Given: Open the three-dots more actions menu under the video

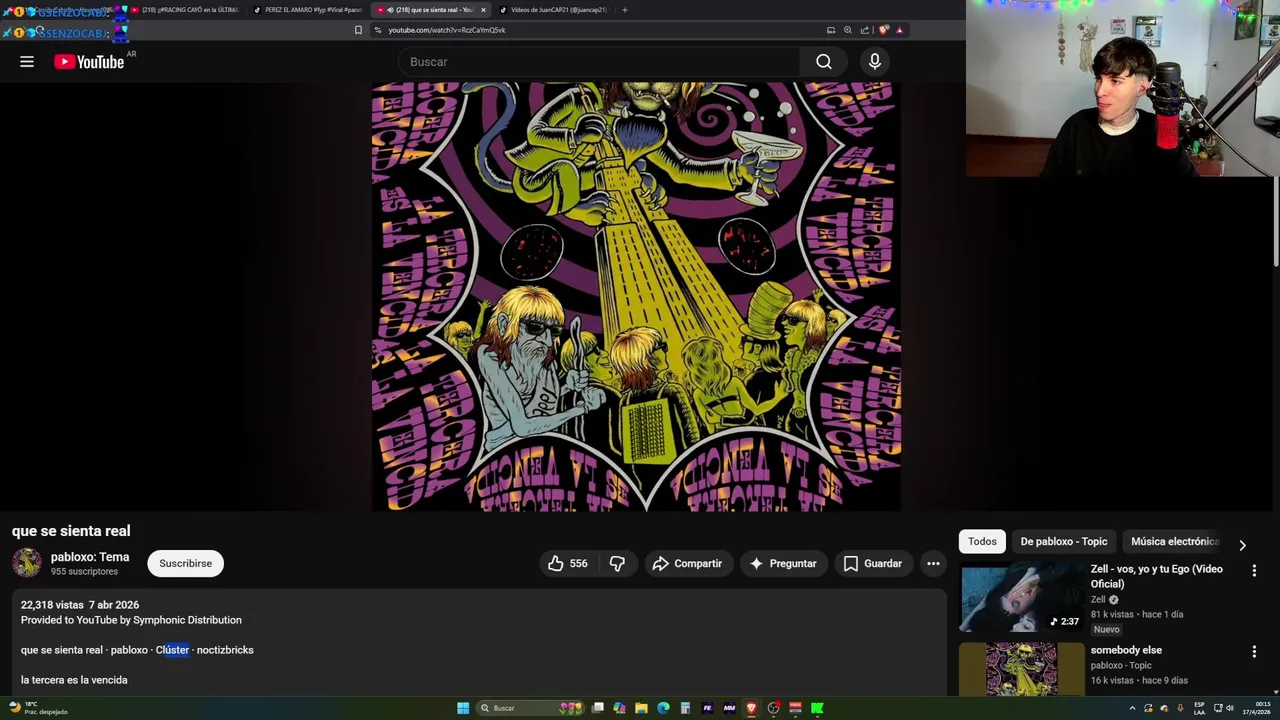Looking at the screenshot, I should [x=933, y=564].
